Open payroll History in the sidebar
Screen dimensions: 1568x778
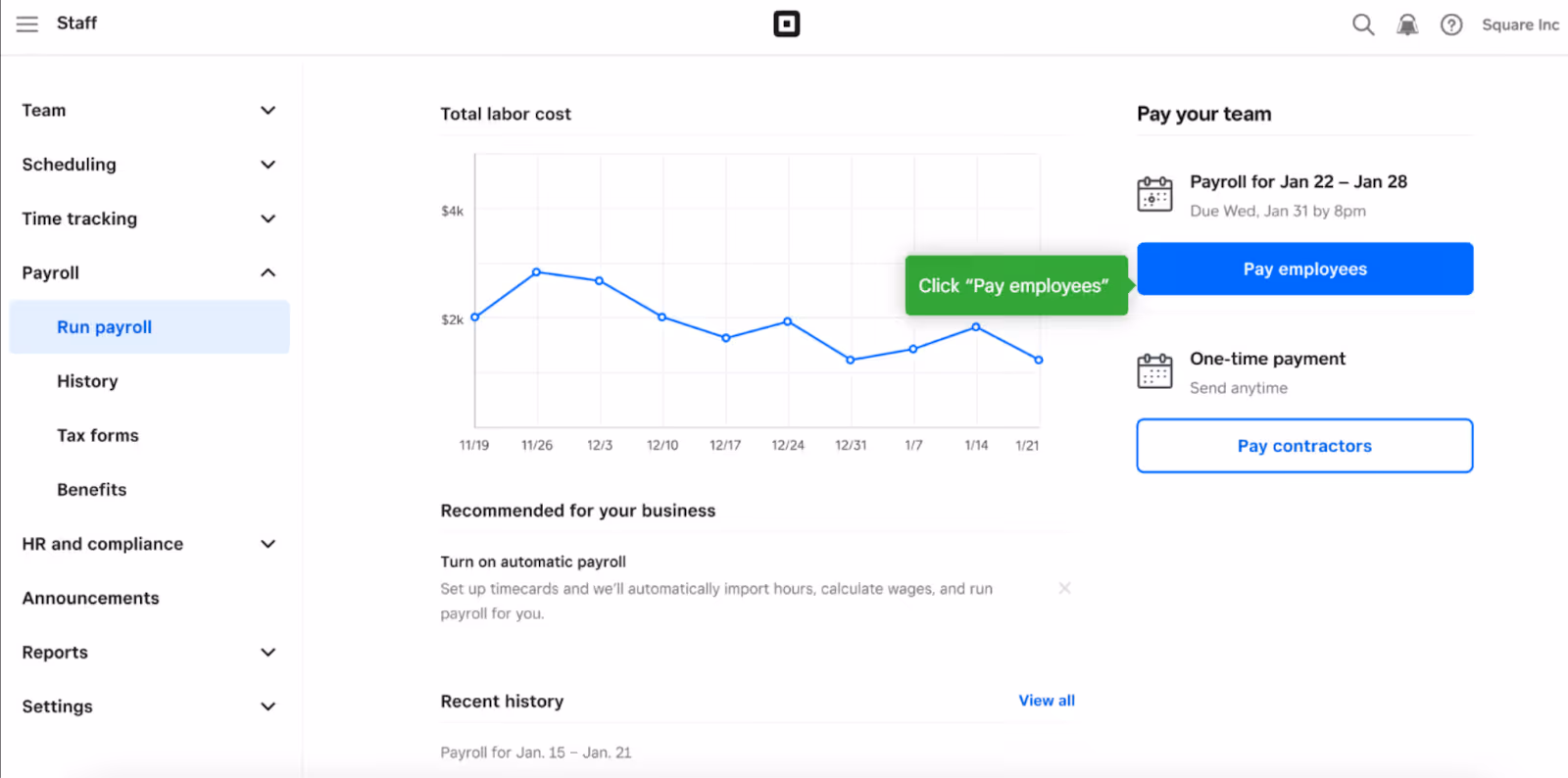[x=87, y=381]
